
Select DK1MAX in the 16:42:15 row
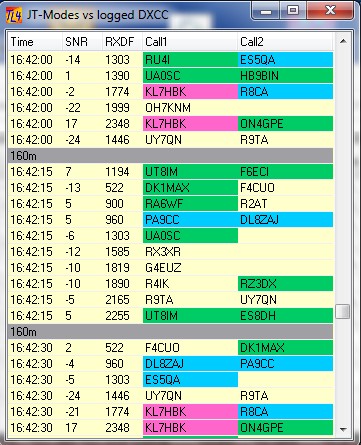[190, 188]
